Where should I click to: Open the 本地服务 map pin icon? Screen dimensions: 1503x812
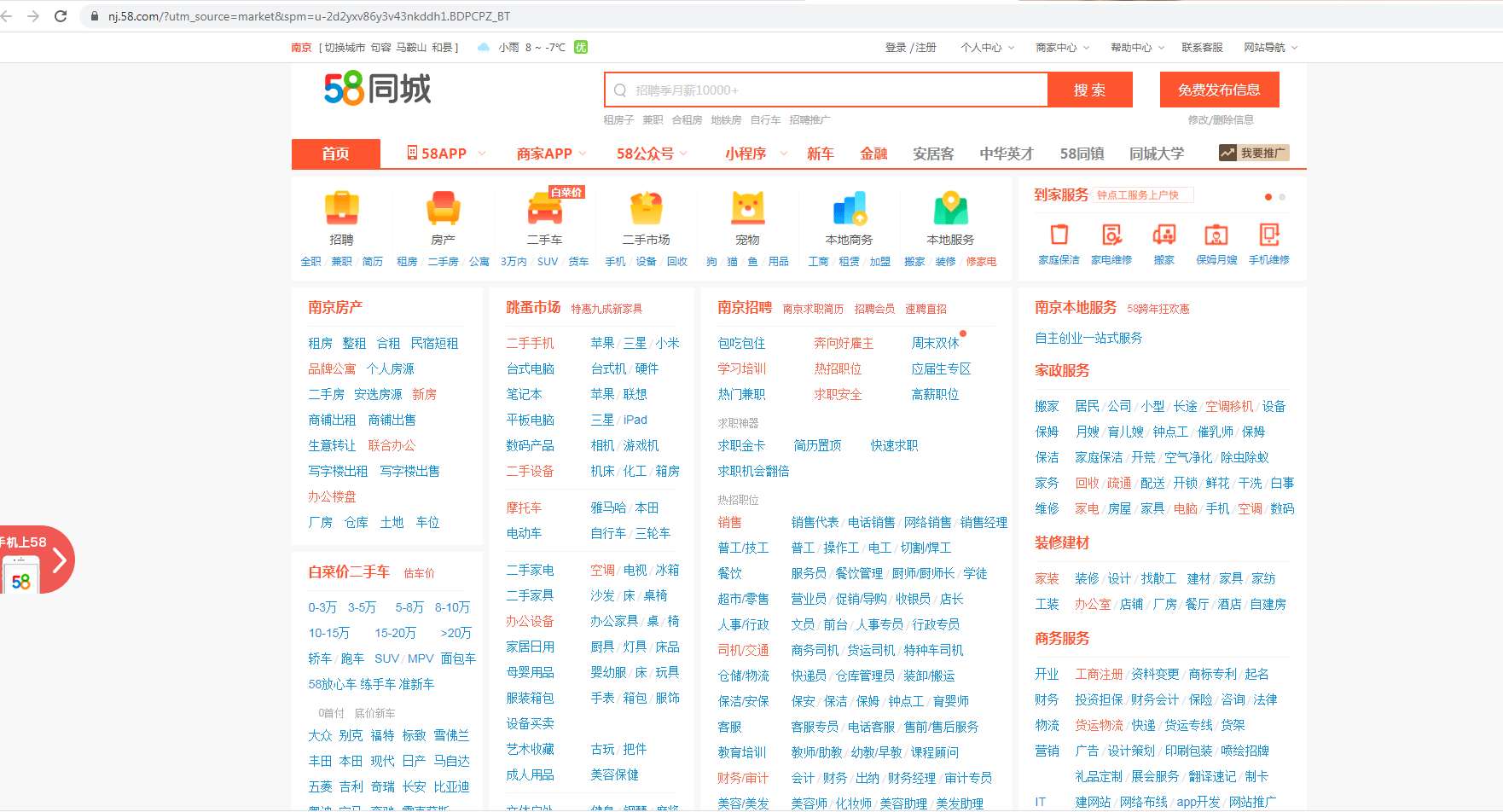pos(950,208)
